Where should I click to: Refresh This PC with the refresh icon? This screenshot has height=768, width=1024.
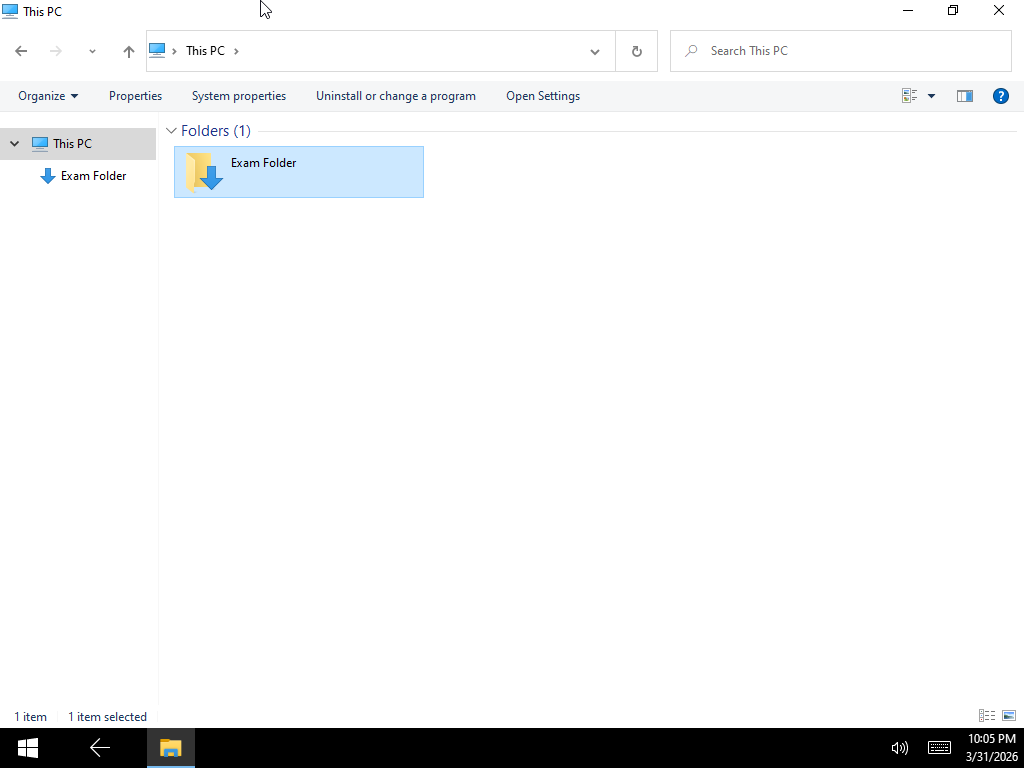(x=637, y=50)
